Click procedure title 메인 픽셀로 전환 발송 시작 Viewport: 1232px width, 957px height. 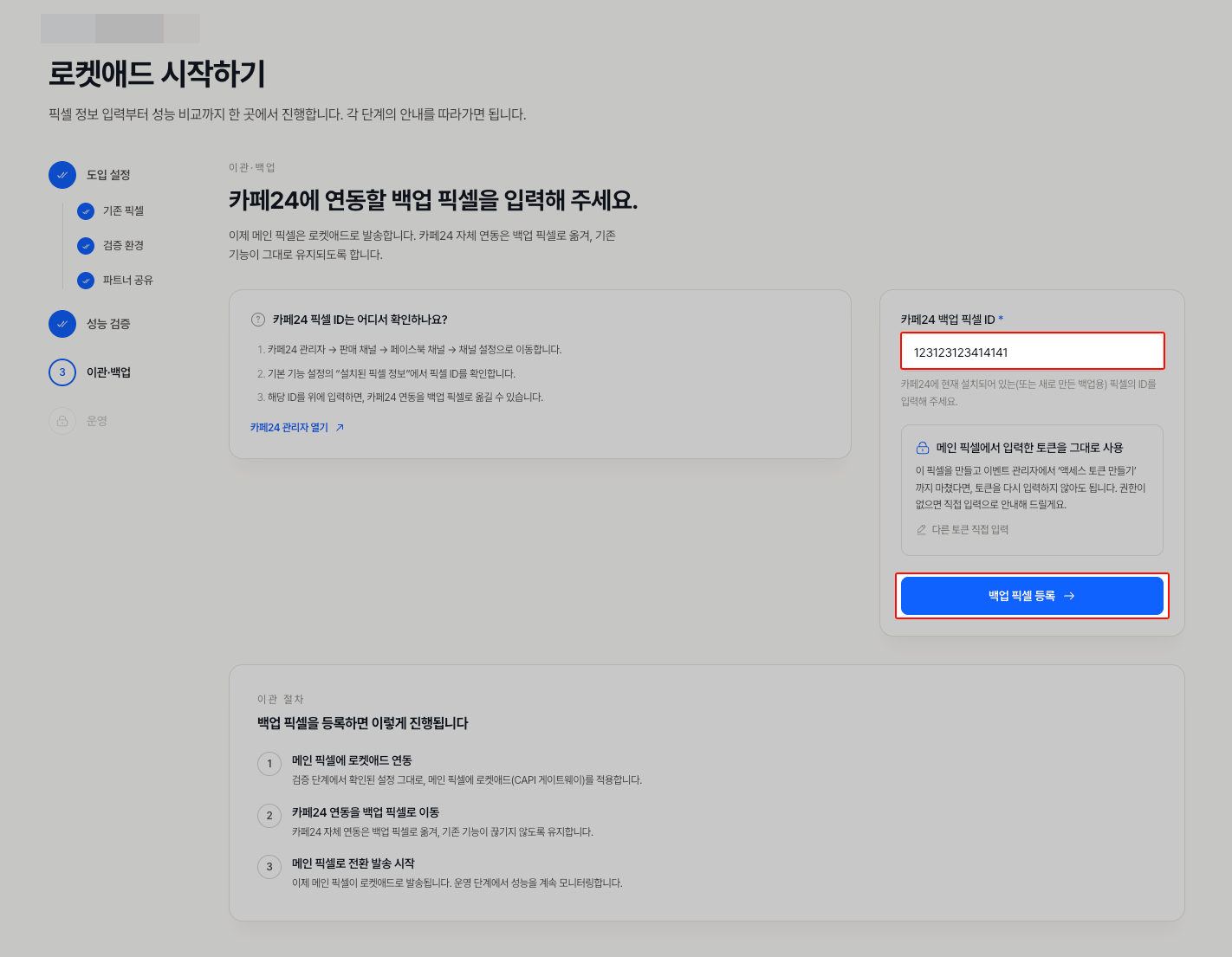point(353,863)
